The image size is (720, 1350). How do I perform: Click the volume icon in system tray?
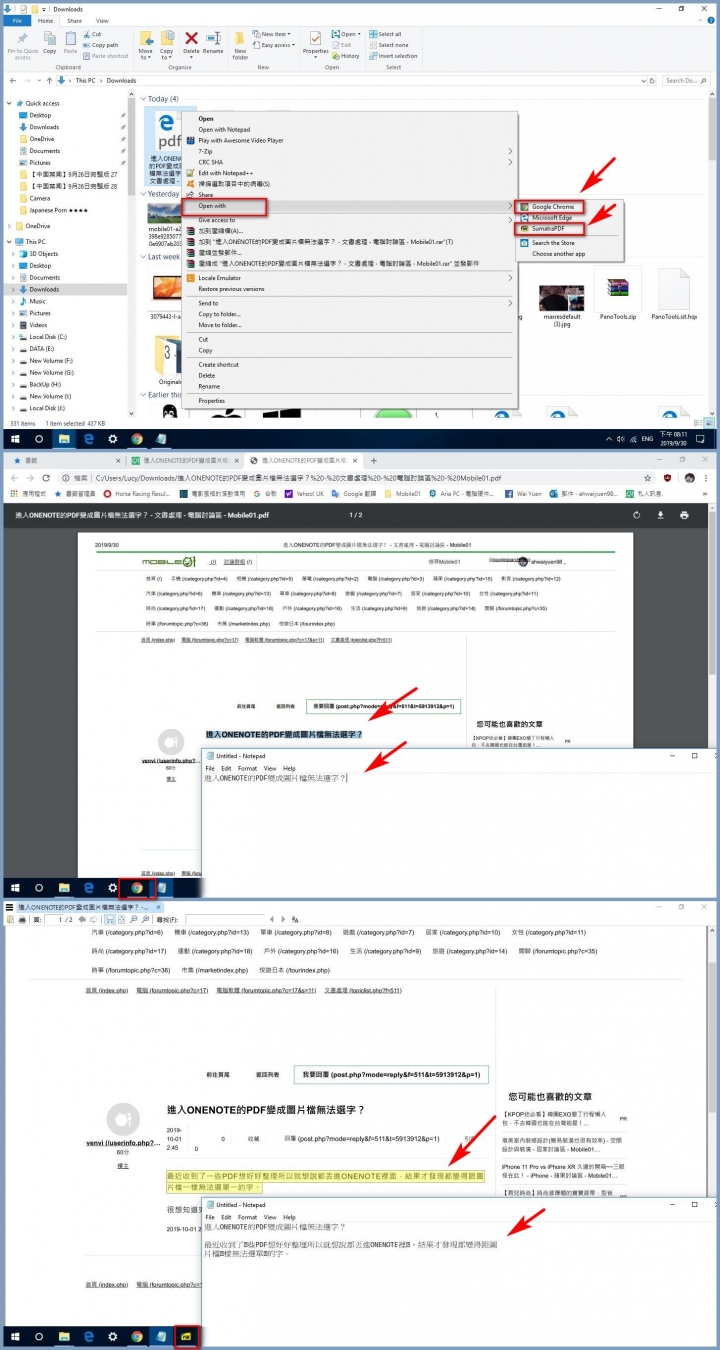[x=620, y=439]
